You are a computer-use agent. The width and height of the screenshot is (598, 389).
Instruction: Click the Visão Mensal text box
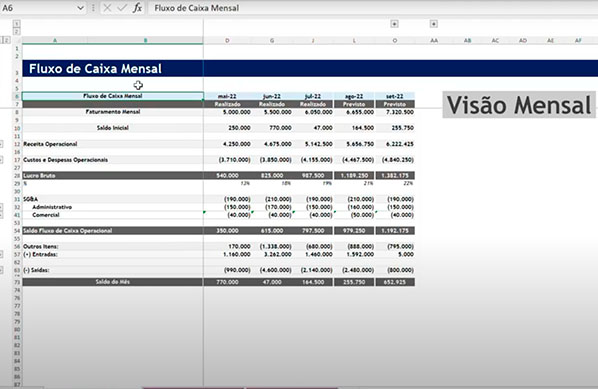click(519, 105)
